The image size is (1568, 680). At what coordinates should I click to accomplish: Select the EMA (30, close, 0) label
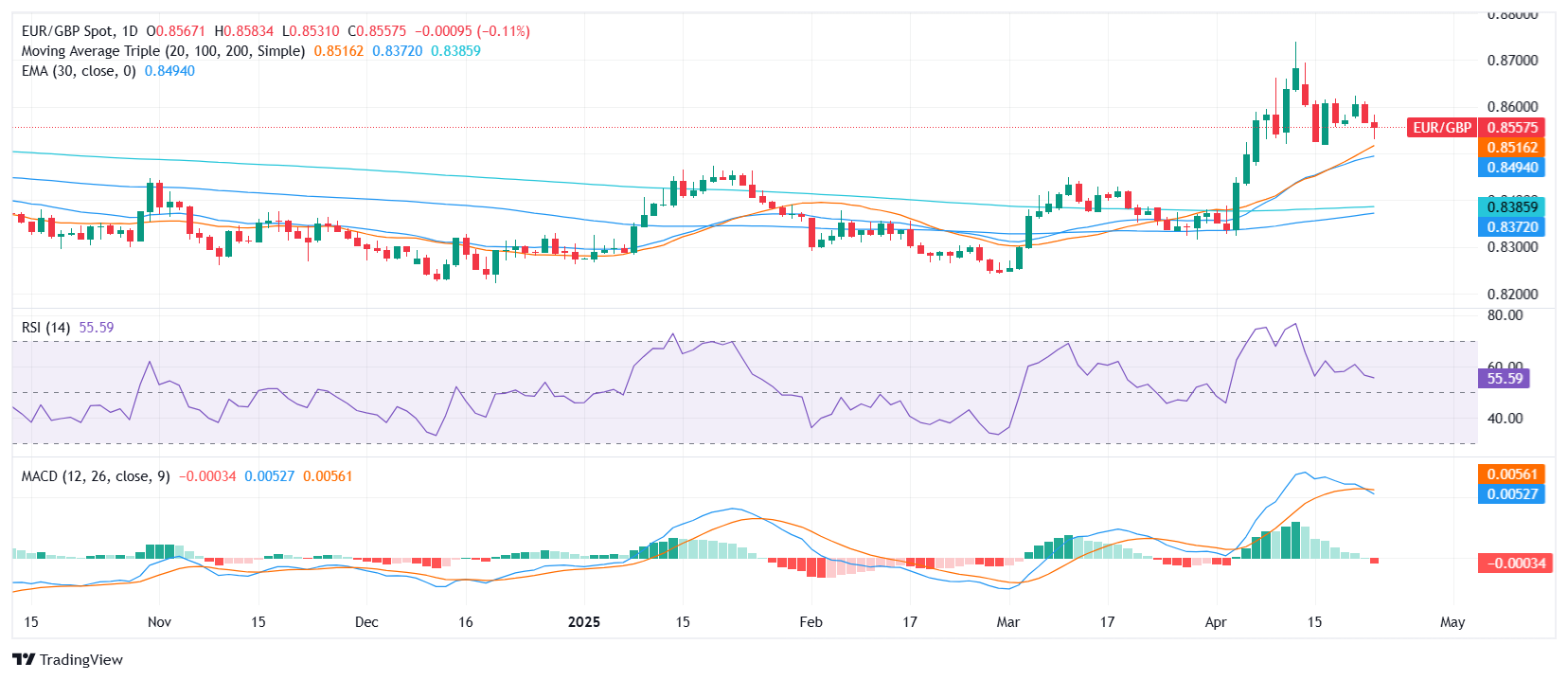[x=79, y=71]
